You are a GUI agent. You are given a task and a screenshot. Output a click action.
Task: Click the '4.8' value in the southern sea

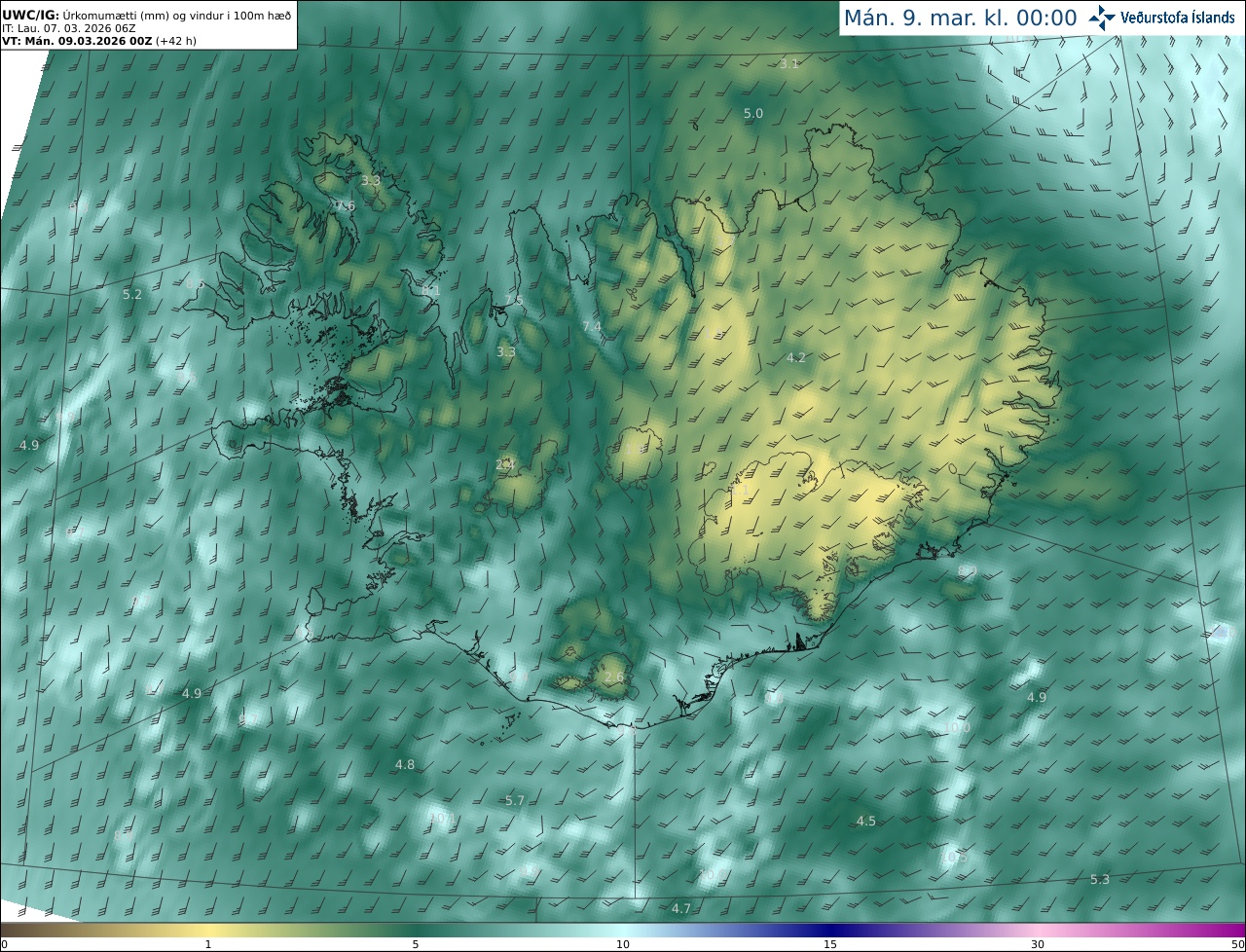click(405, 765)
